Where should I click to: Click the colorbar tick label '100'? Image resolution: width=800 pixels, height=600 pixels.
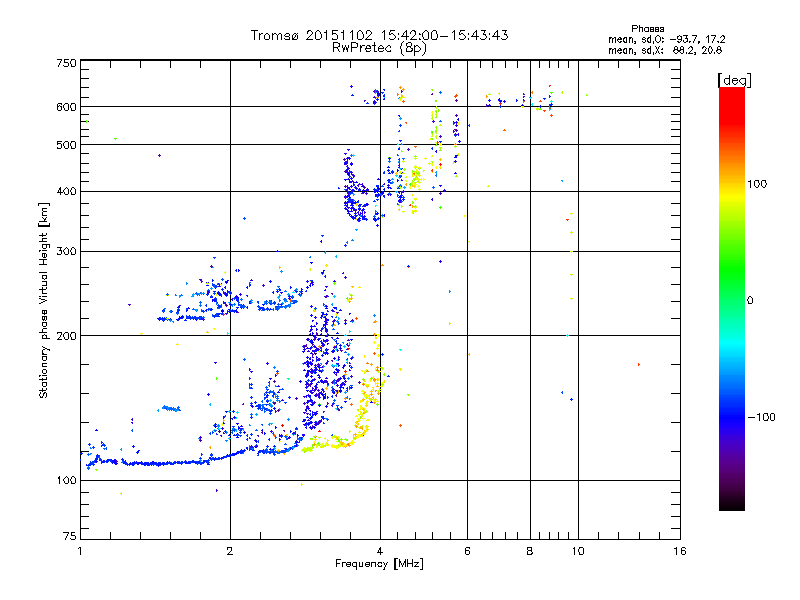tap(757, 184)
